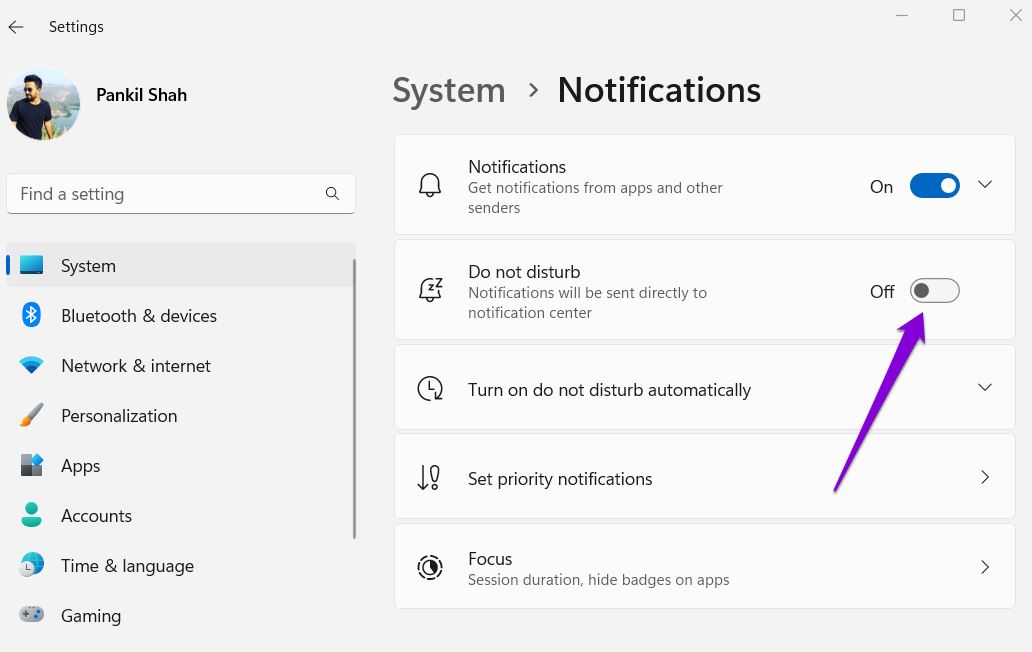Click the Time & language globe icon
This screenshot has width=1032, height=652.
pos(31,564)
